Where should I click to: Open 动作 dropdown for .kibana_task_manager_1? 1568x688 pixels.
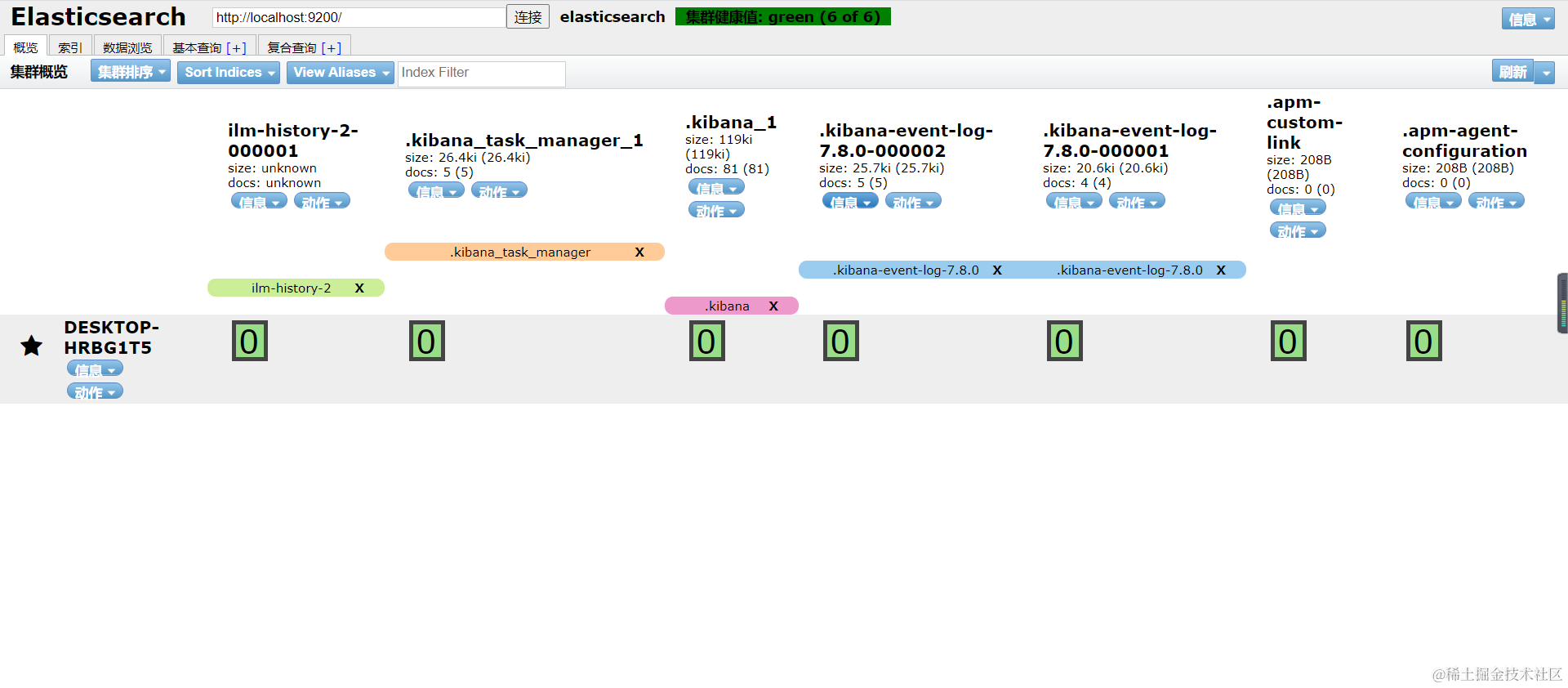click(499, 190)
